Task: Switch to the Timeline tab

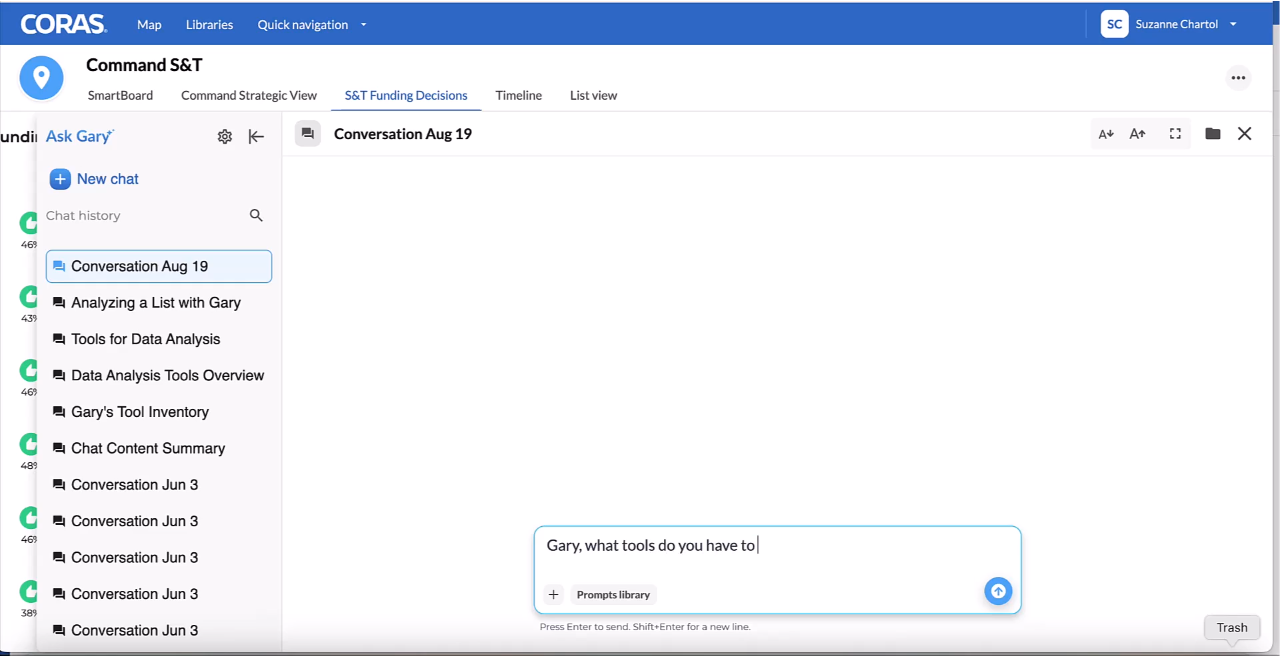Action: [x=519, y=96]
